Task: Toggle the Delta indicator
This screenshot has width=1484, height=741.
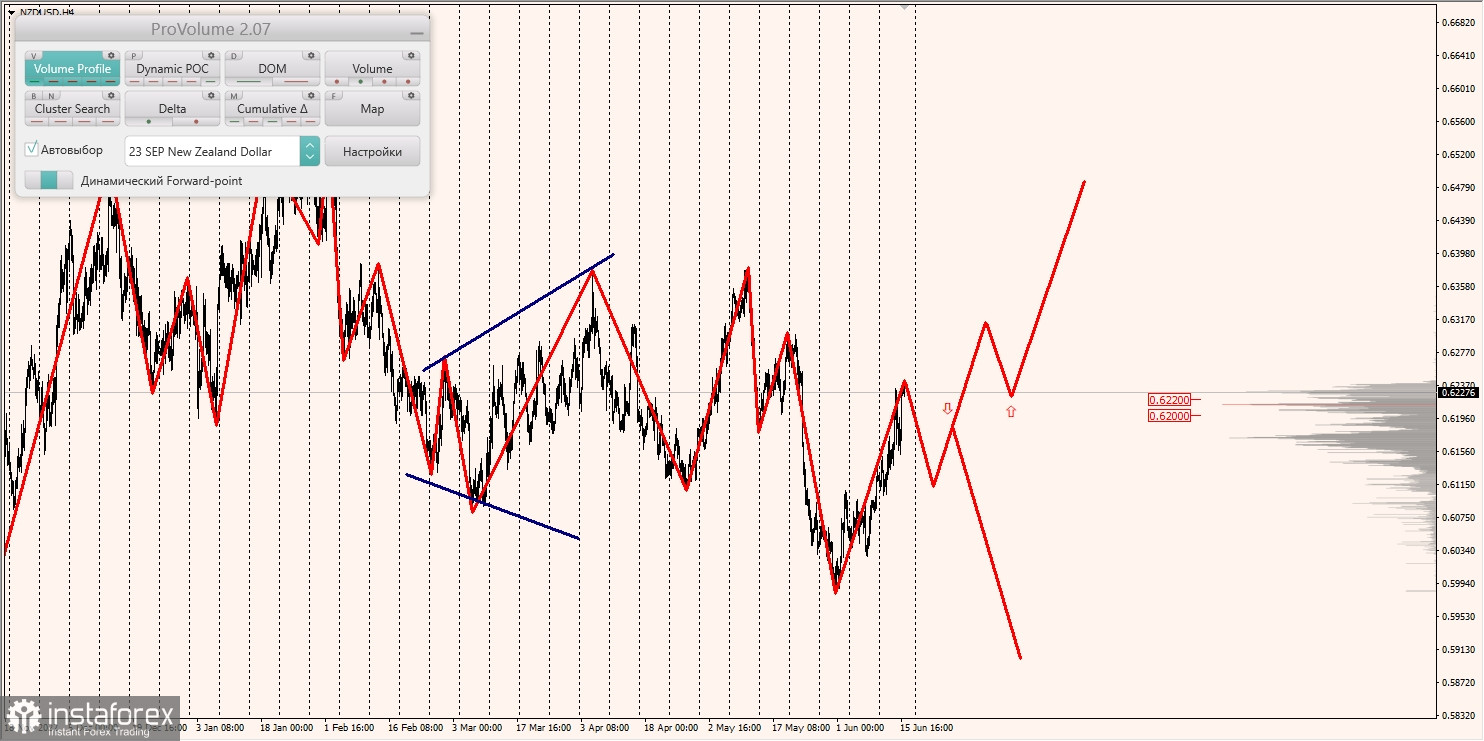Action: (x=172, y=109)
